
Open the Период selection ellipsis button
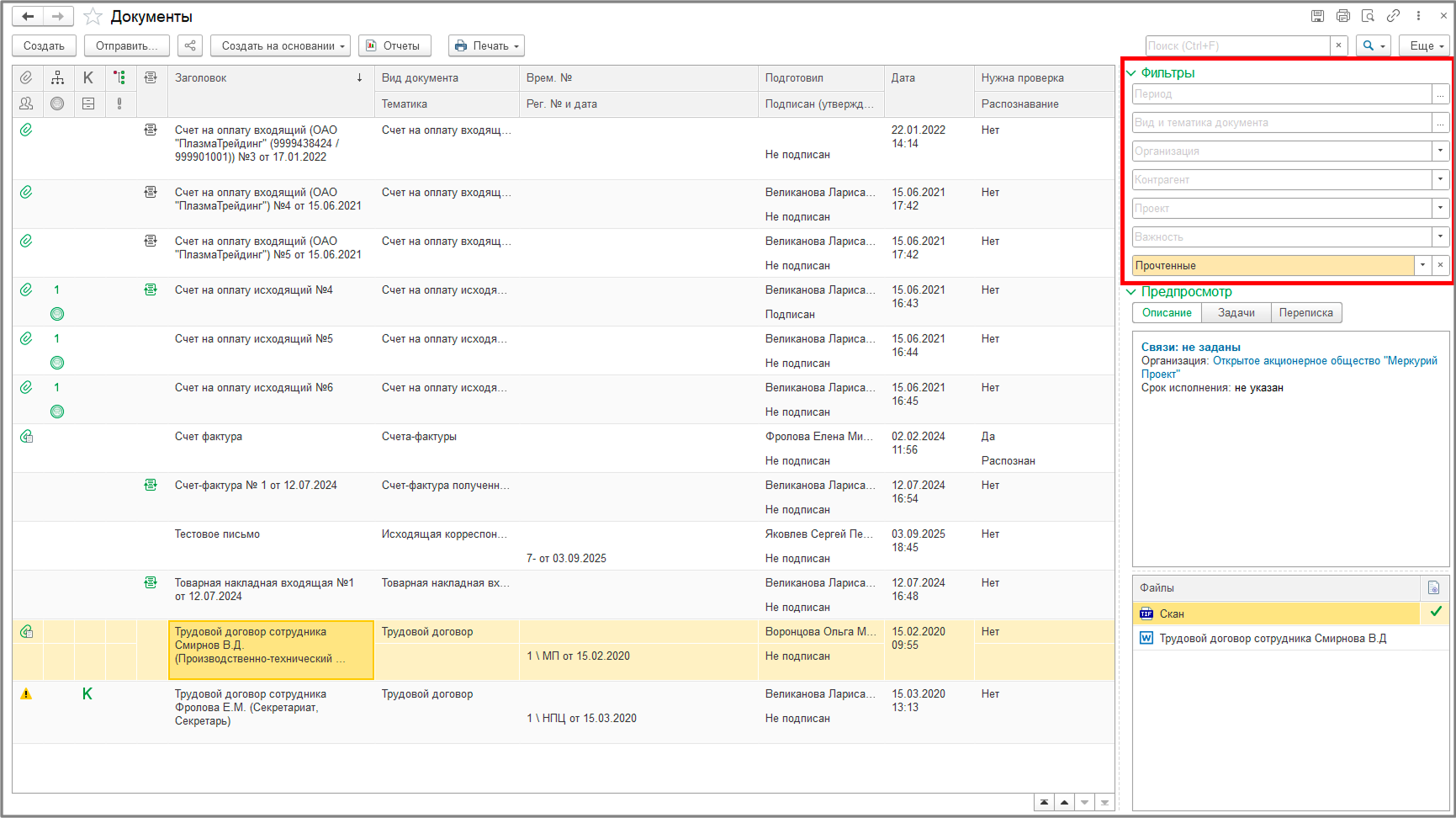click(x=1441, y=93)
